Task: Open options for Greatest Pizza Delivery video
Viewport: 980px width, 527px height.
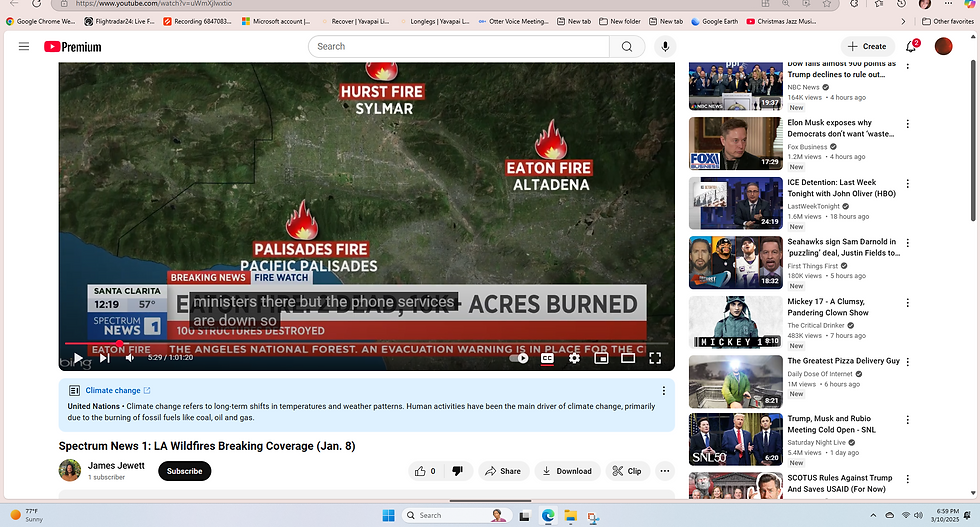Action: pyautogui.click(x=908, y=362)
